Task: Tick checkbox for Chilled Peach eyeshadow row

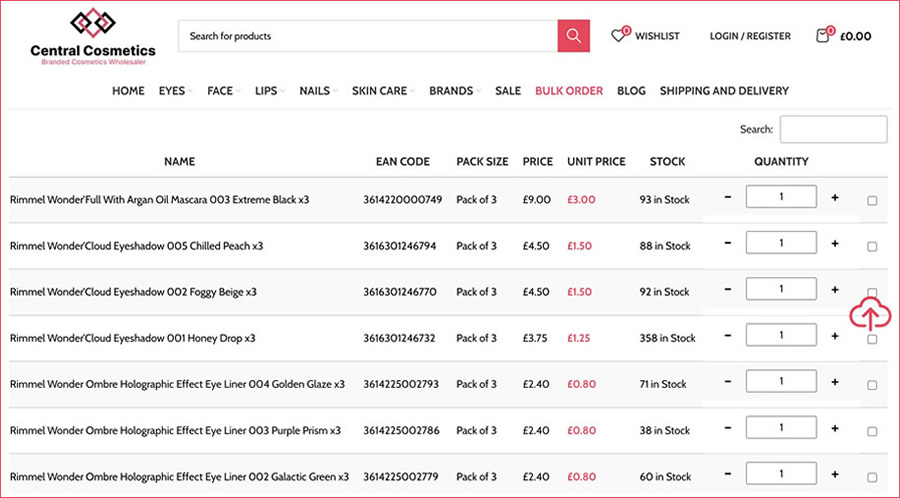Action: (x=872, y=247)
